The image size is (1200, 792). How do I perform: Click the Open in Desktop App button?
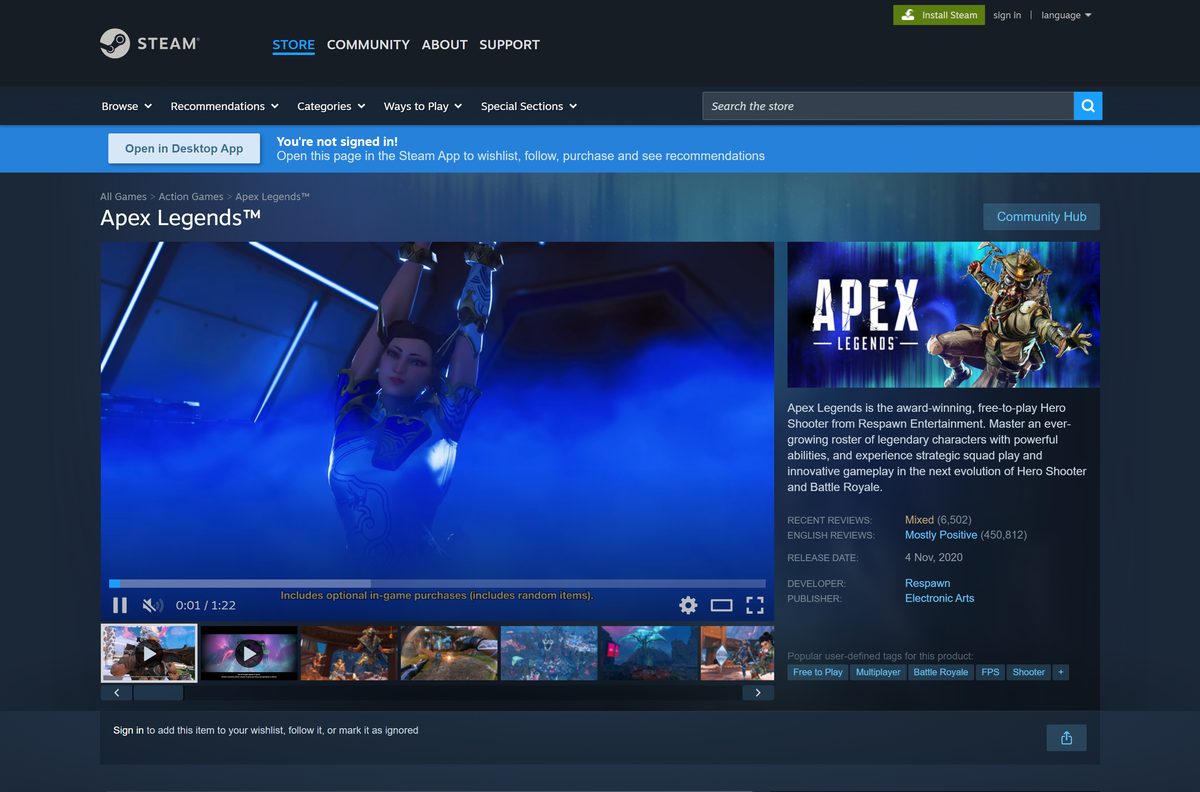point(184,148)
